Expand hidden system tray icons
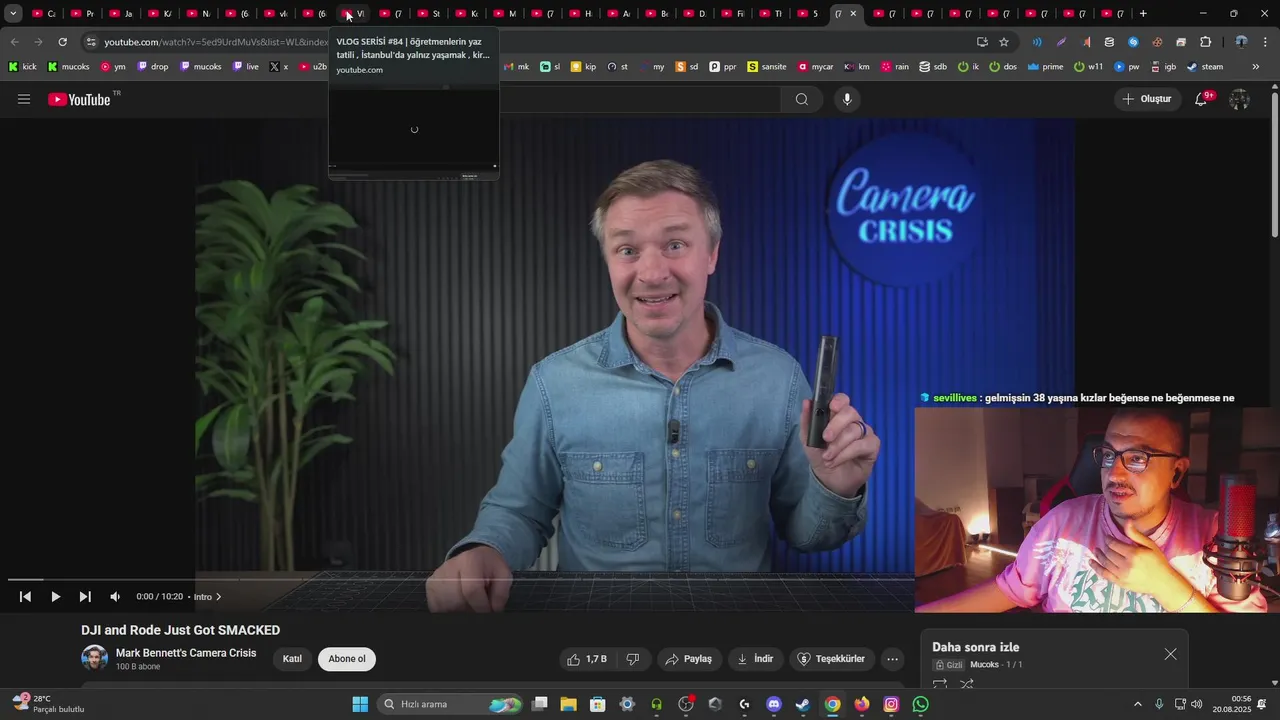 tap(1138, 704)
